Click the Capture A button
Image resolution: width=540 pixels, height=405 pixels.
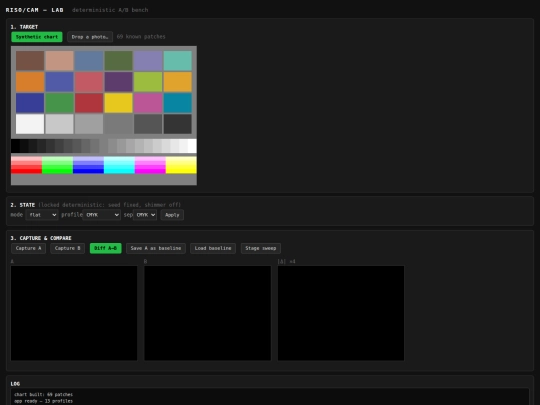point(29,248)
